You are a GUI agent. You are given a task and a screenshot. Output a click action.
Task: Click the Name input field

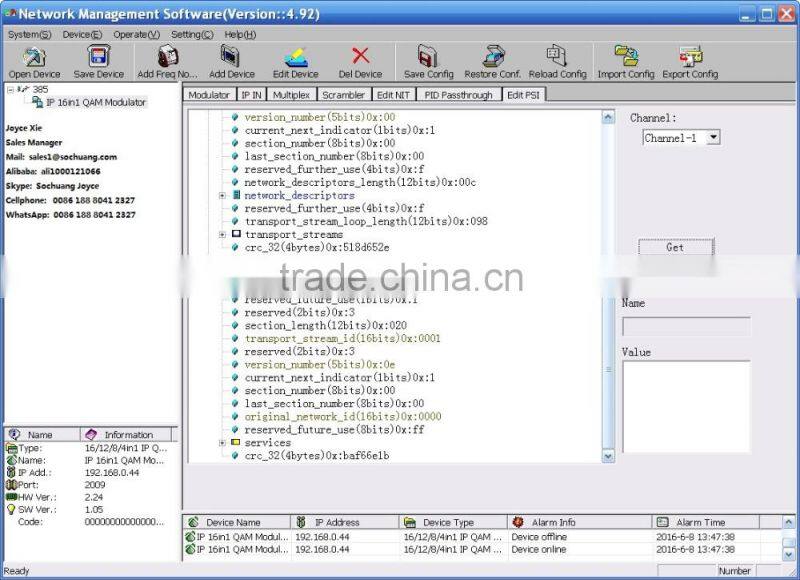pyautogui.click(x=686, y=327)
